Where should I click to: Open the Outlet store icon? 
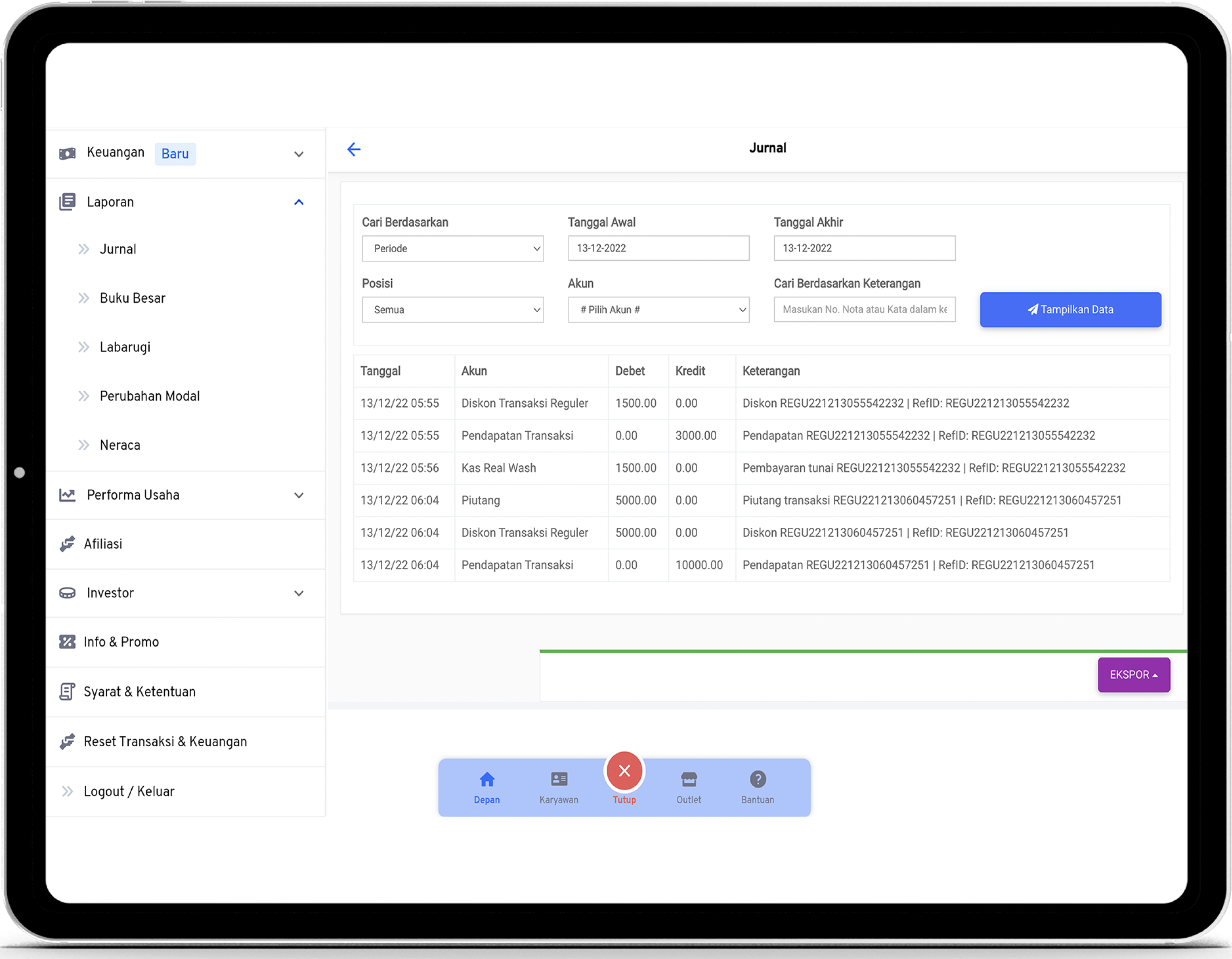click(689, 780)
